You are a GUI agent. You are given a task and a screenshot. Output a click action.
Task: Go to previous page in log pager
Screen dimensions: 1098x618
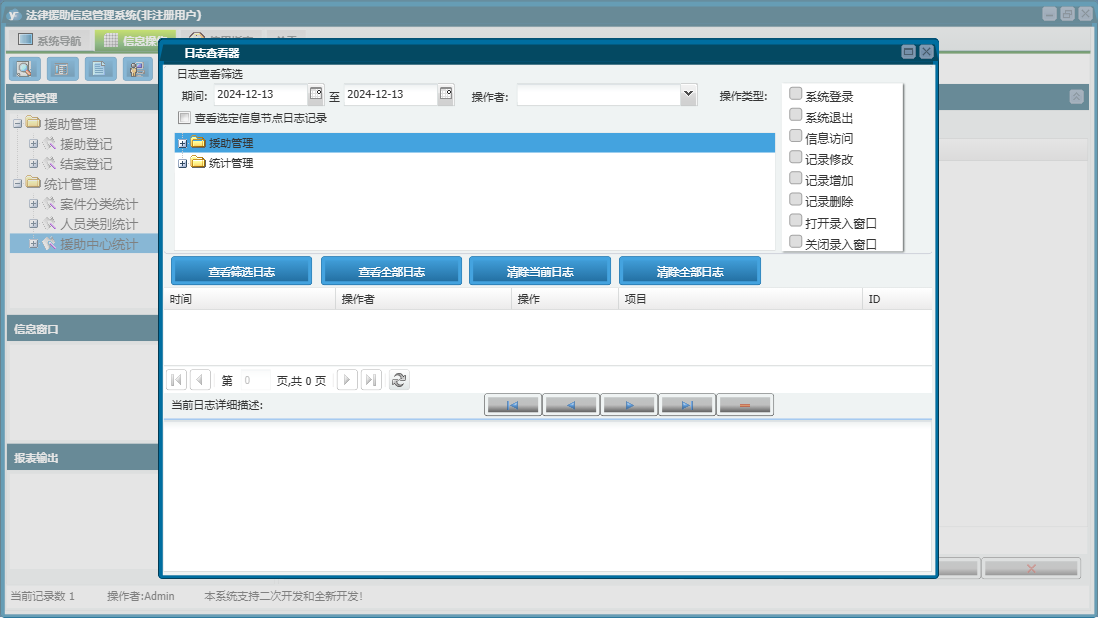click(200, 380)
